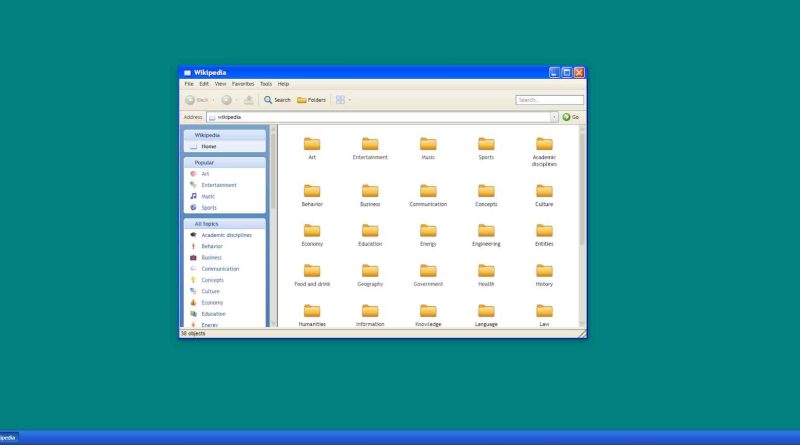The image size is (800, 445).
Task: Open the Tools menu
Action: coord(266,84)
